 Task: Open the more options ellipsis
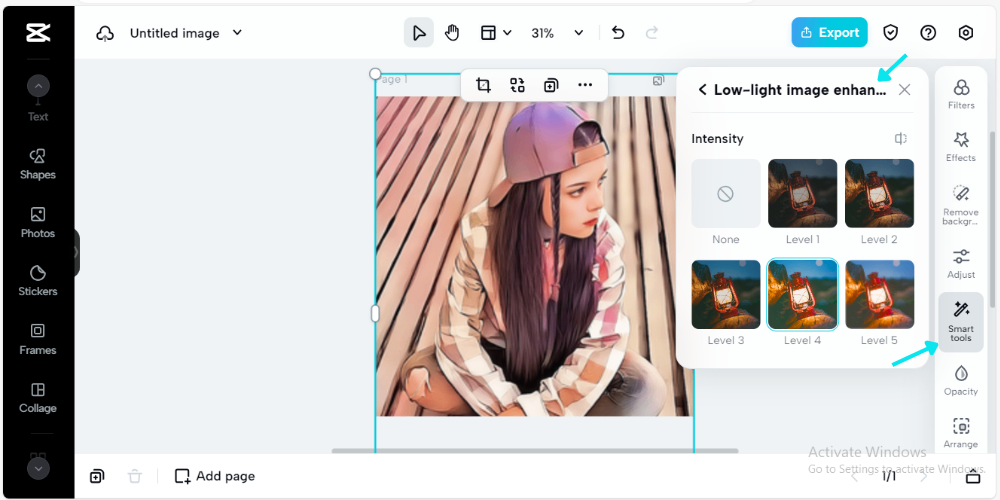coord(585,85)
